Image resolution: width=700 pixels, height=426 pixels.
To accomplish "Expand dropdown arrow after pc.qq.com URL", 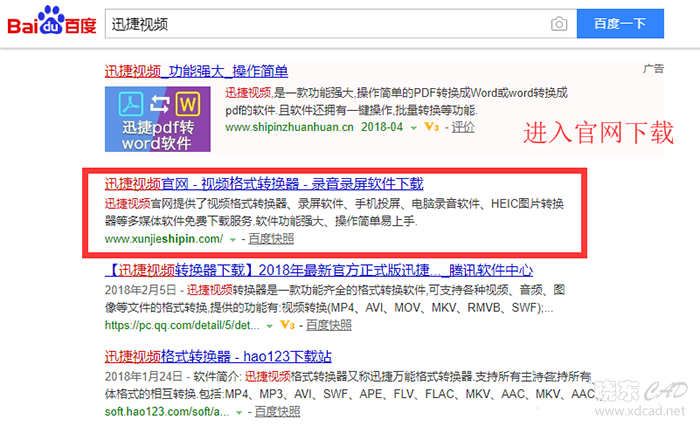I will coord(269,326).
